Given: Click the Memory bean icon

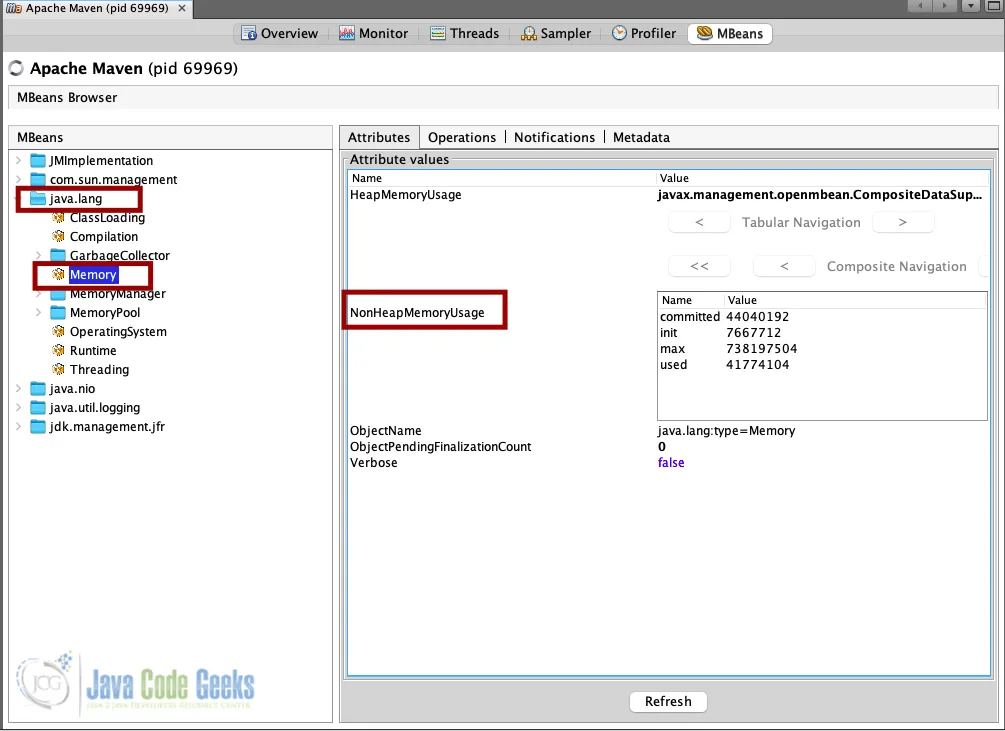Looking at the screenshot, I should click(x=58, y=275).
